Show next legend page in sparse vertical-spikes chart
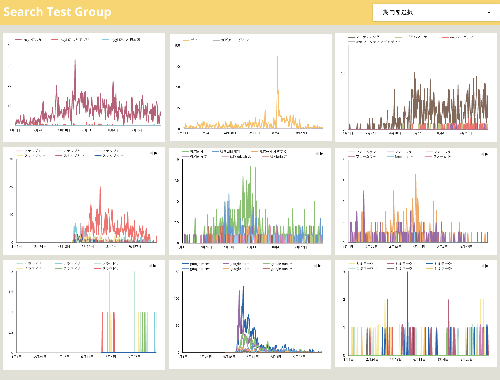 point(155,266)
